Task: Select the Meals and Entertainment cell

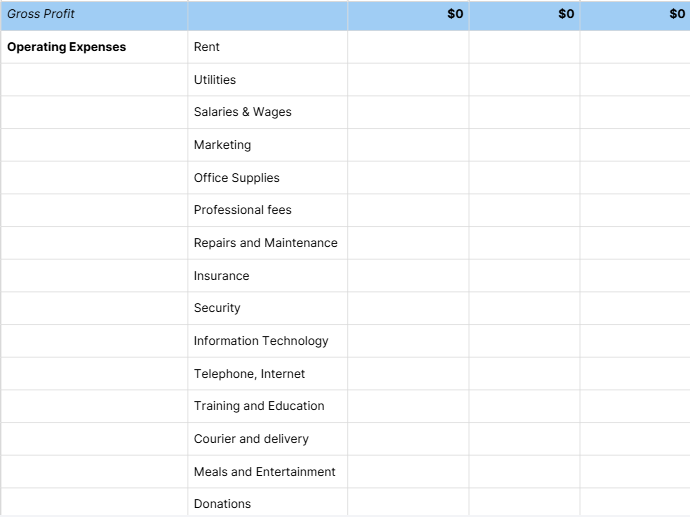Action: pos(268,472)
